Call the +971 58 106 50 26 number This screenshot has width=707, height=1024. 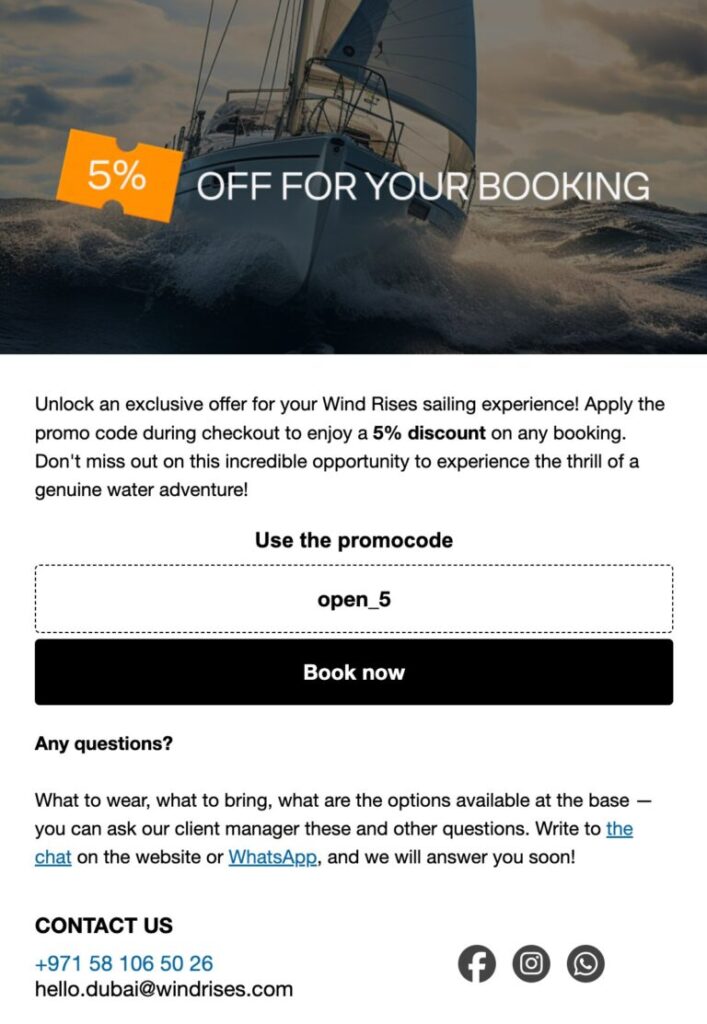point(124,964)
